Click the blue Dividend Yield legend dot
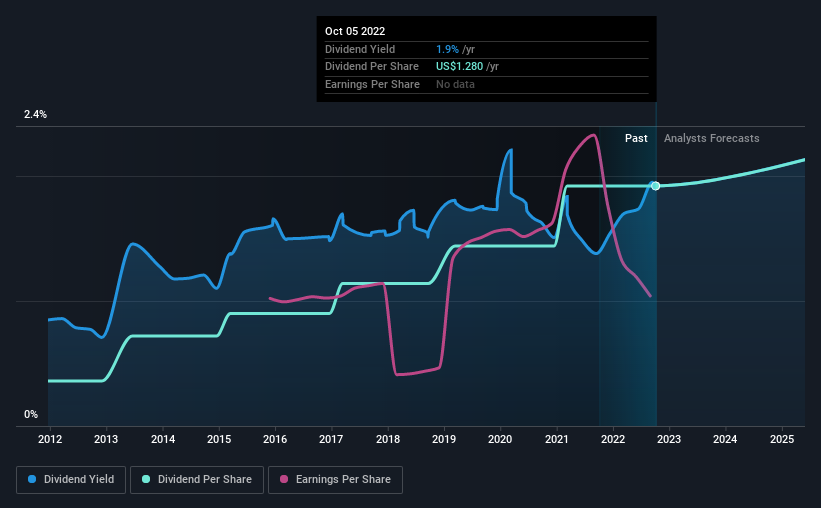This screenshot has height=508, width=821. [32, 479]
